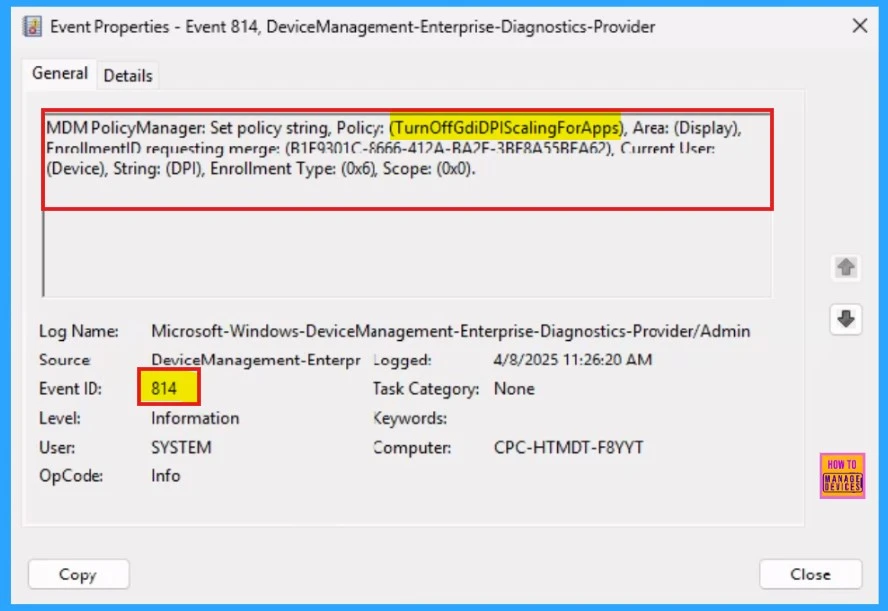Image resolution: width=888 pixels, height=611 pixels.
Task: Click the Computer label
Action: pyautogui.click(x=412, y=447)
